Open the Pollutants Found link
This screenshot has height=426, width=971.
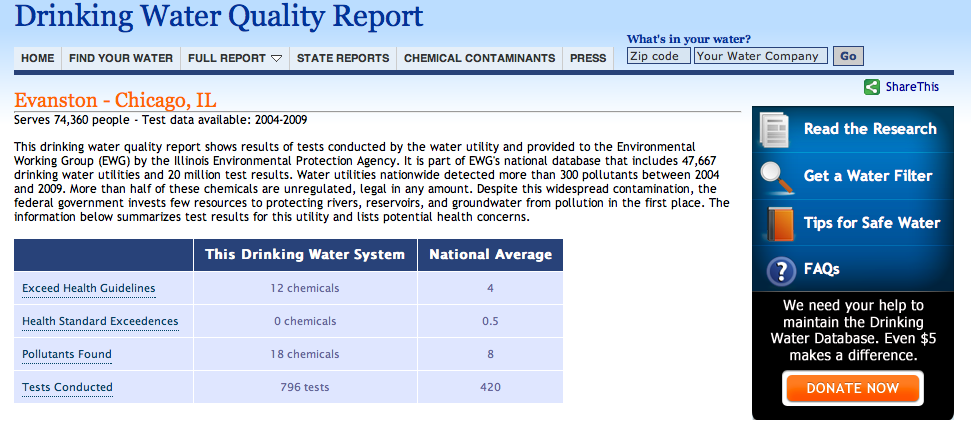point(67,355)
